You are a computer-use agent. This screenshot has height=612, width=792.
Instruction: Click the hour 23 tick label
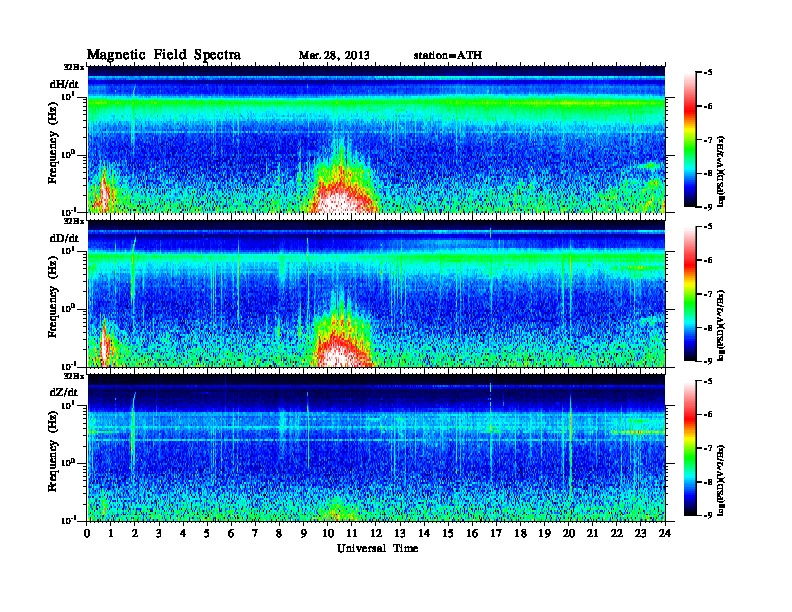point(641,533)
